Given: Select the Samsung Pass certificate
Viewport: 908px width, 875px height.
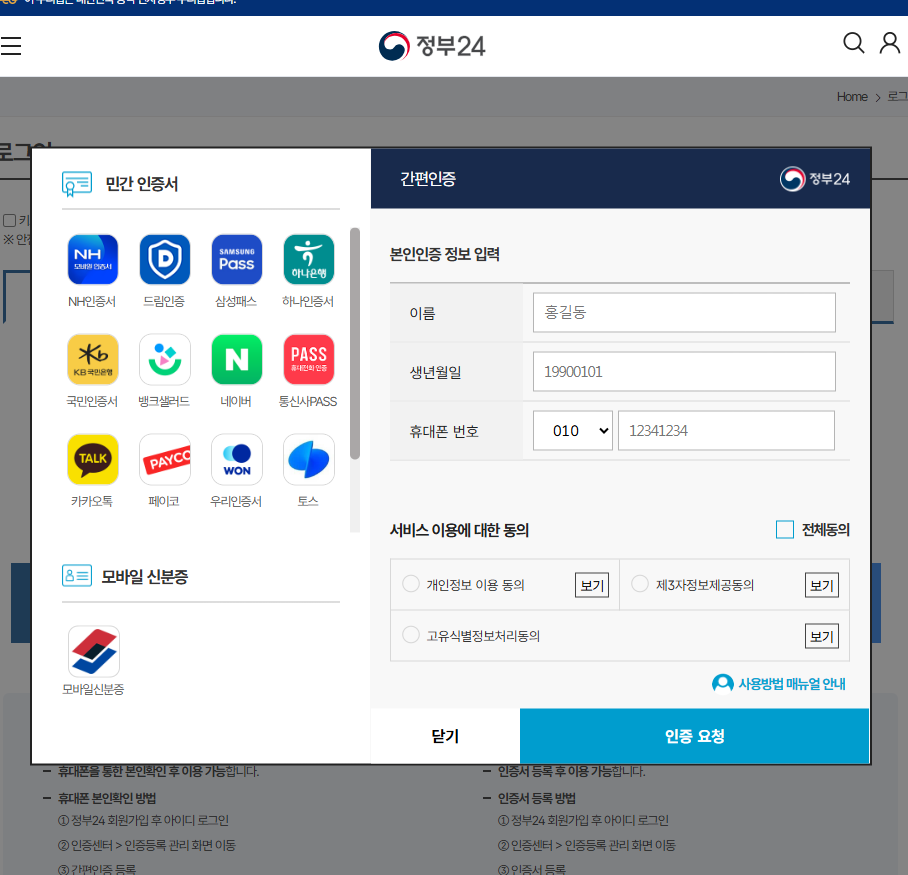Looking at the screenshot, I should point(236,259).
